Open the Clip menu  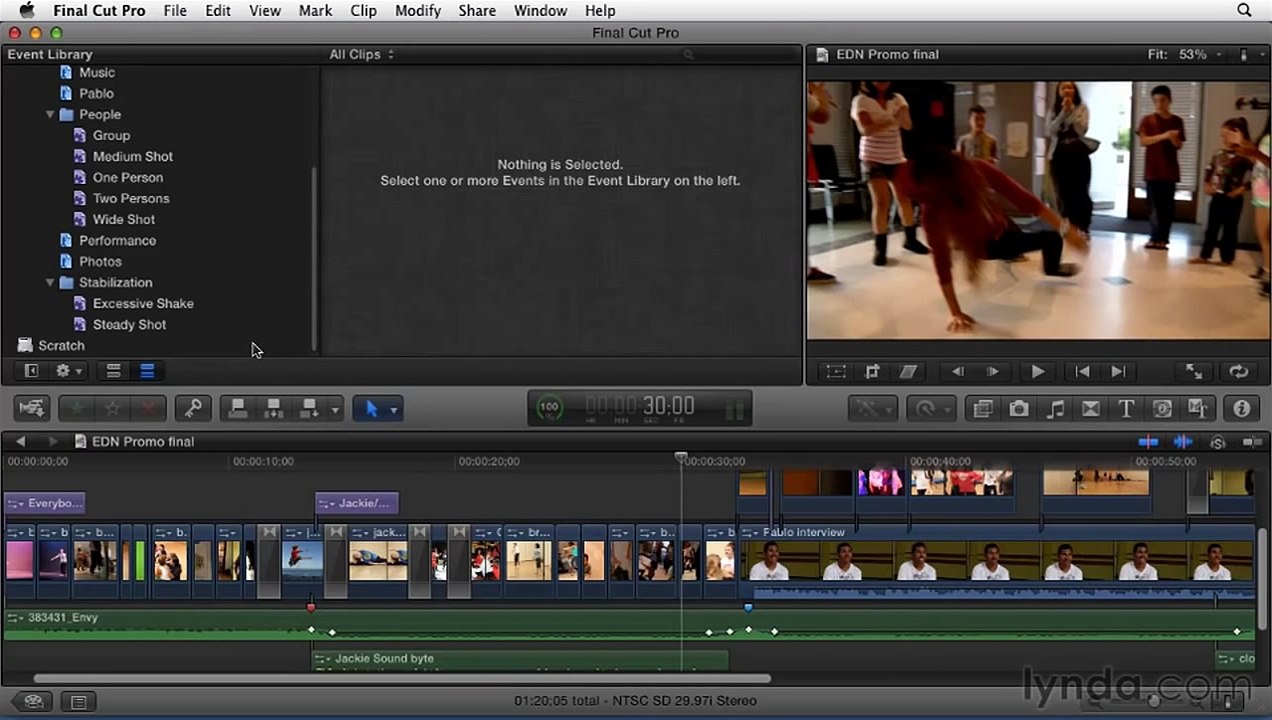click(363, 10)
